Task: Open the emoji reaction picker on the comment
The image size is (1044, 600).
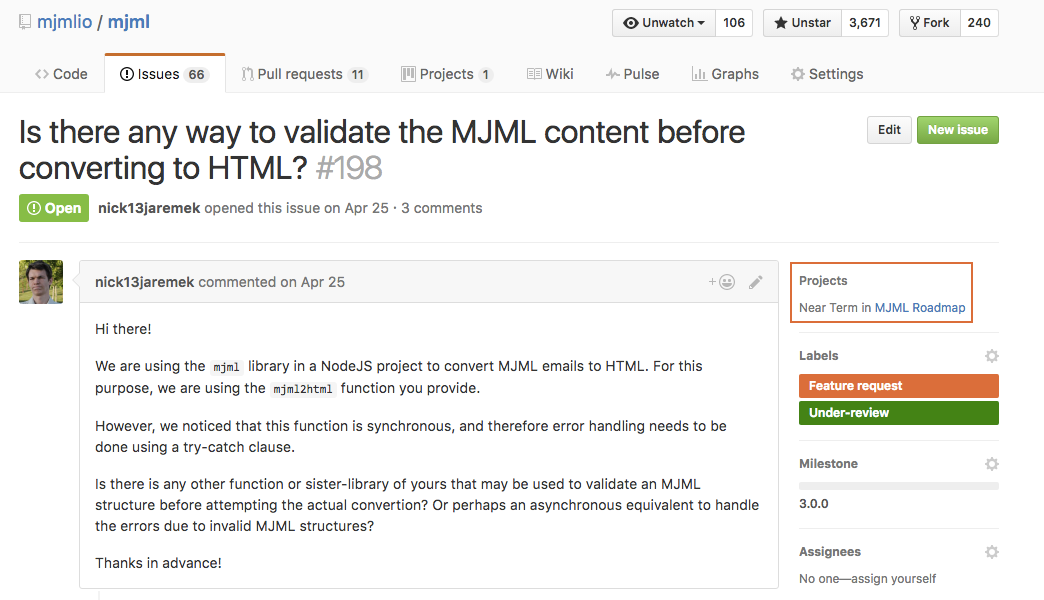Action: pyautogui.click(x=726, y=281)
